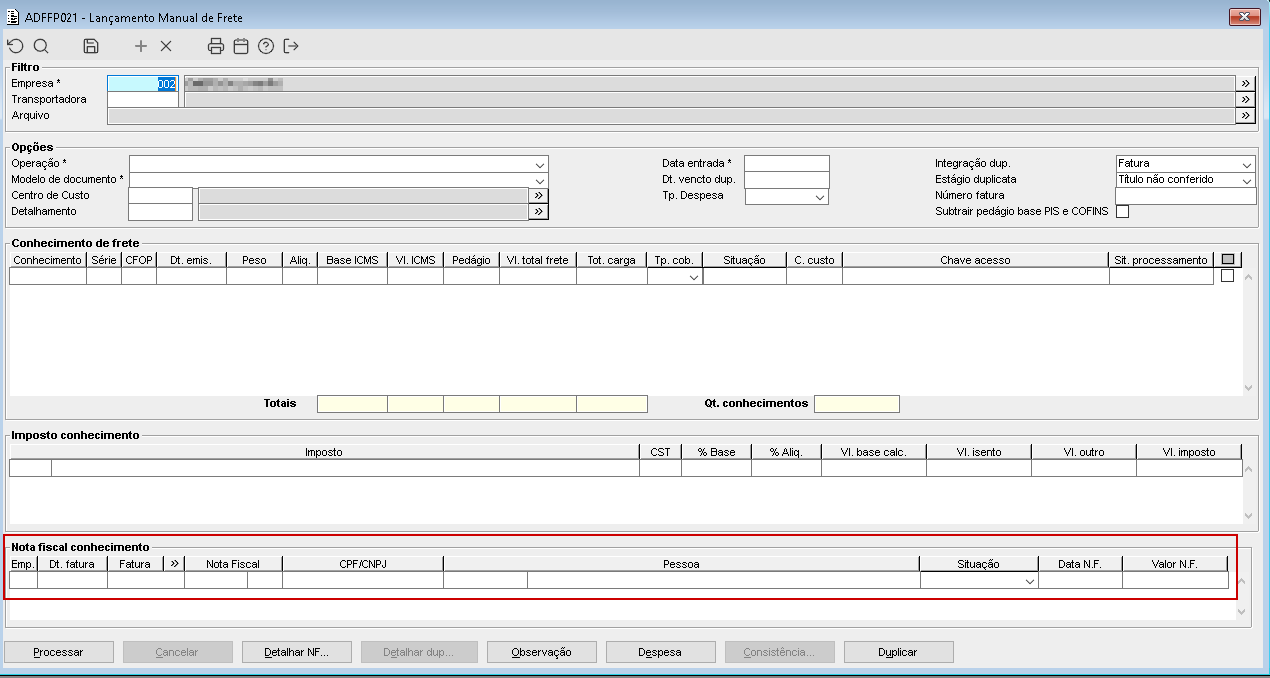Screen dimensions: 1270x678
Task: Click the Peso column header
Action: 254,260
